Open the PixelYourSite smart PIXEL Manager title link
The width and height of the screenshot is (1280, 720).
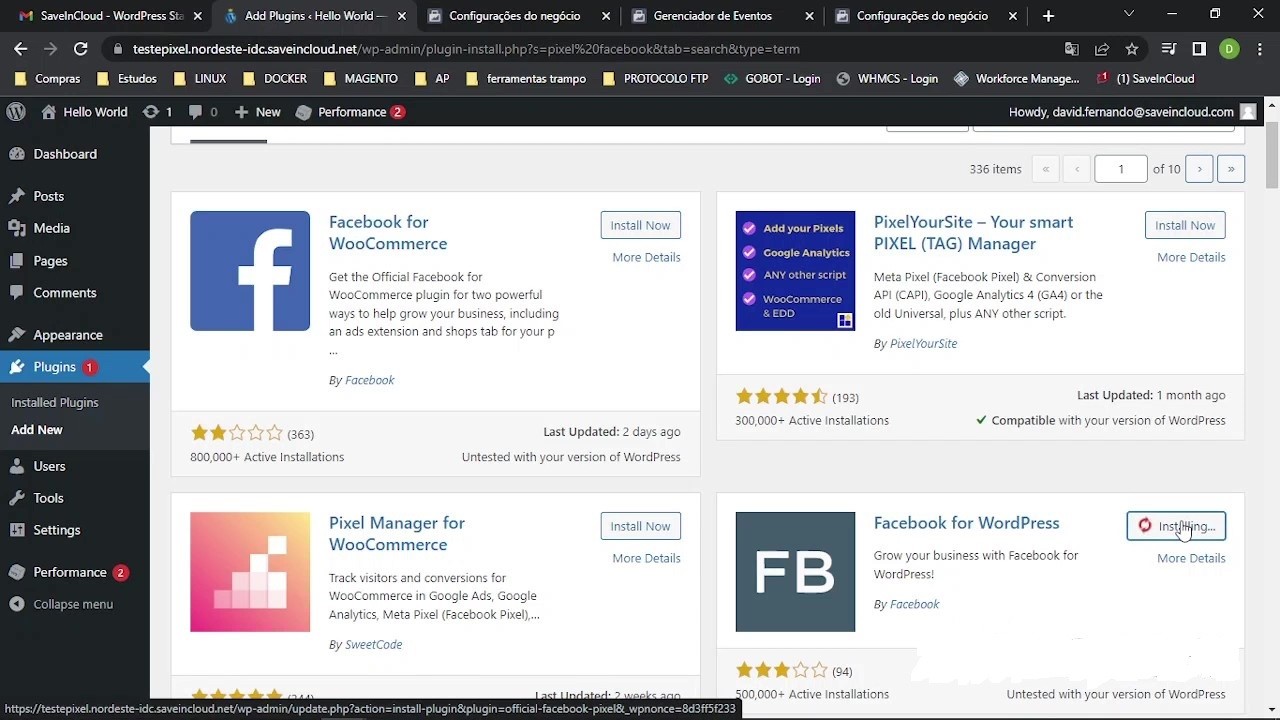click(973, 233)
